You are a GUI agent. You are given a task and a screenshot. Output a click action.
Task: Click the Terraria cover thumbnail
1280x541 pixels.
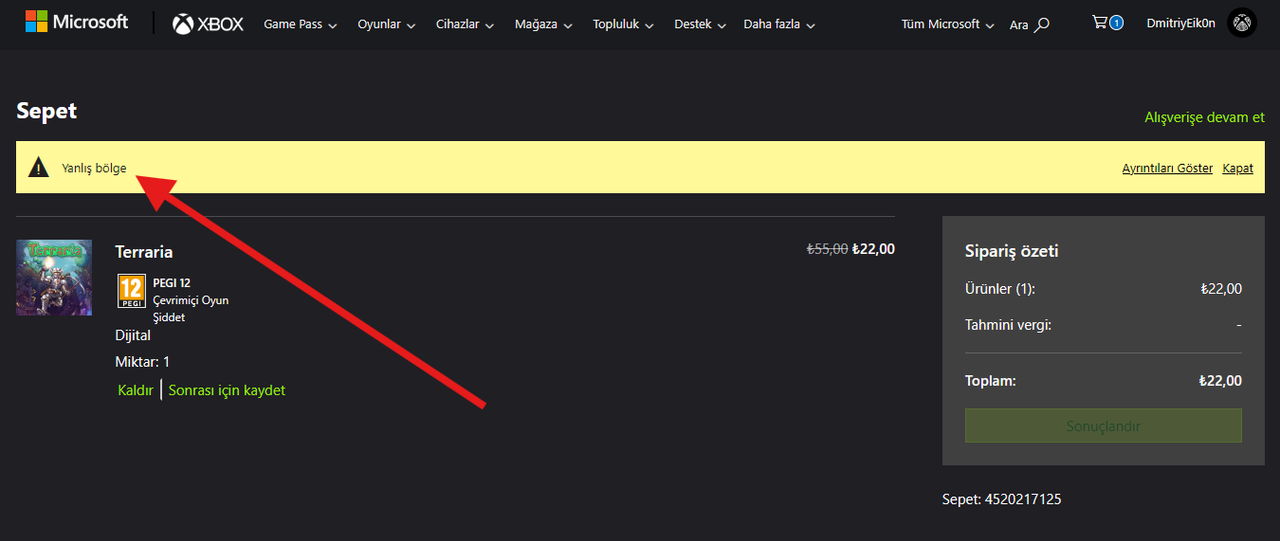[54, 277]
